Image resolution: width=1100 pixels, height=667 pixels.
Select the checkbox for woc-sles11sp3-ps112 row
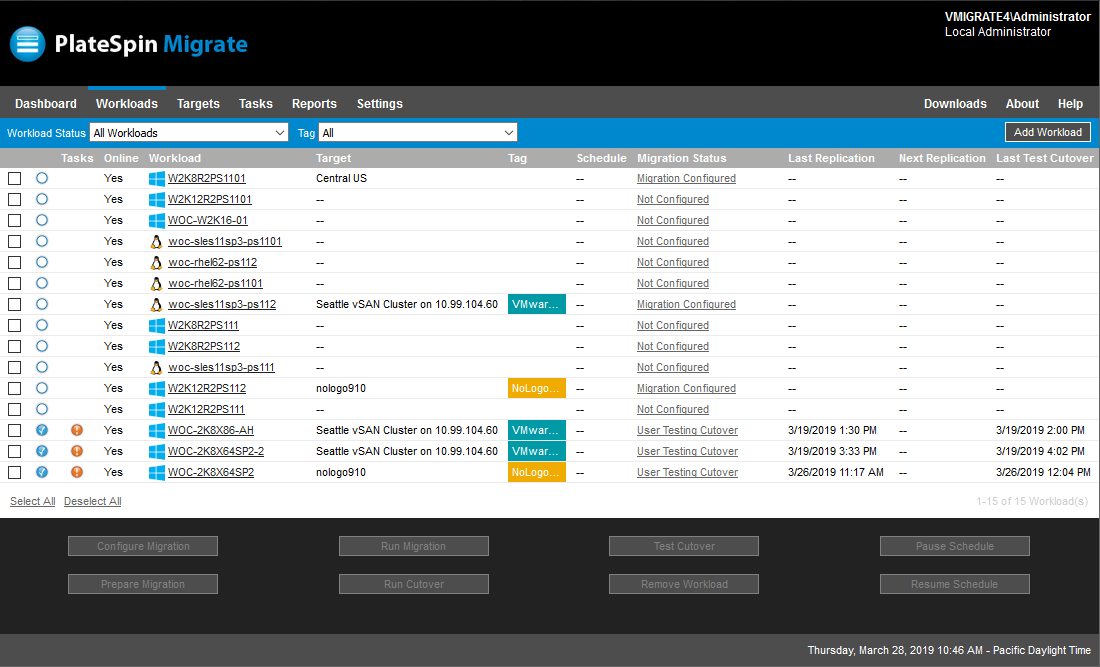[x=14, y=305]
